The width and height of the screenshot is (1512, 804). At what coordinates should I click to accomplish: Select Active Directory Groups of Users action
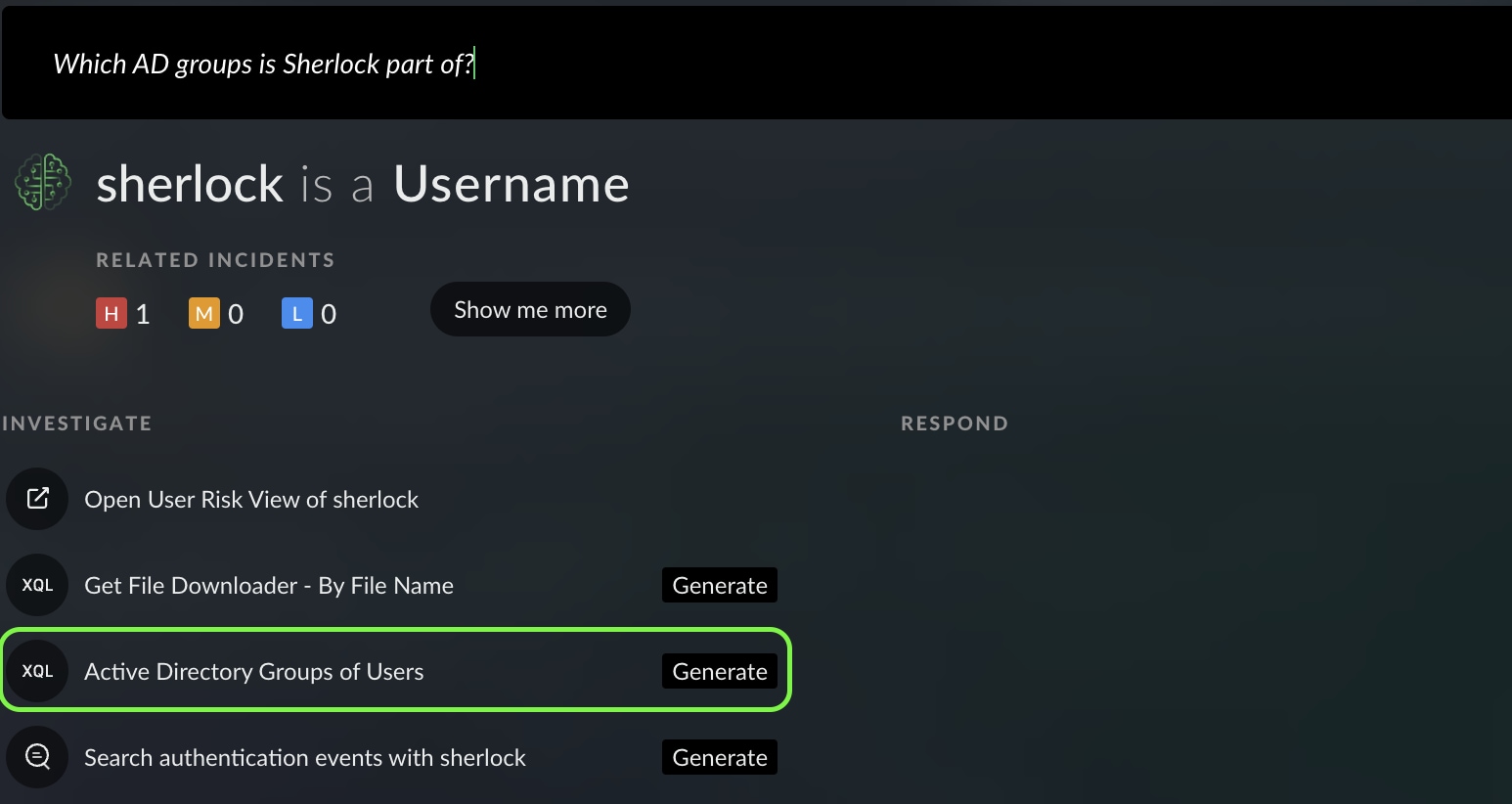(254, 672)
